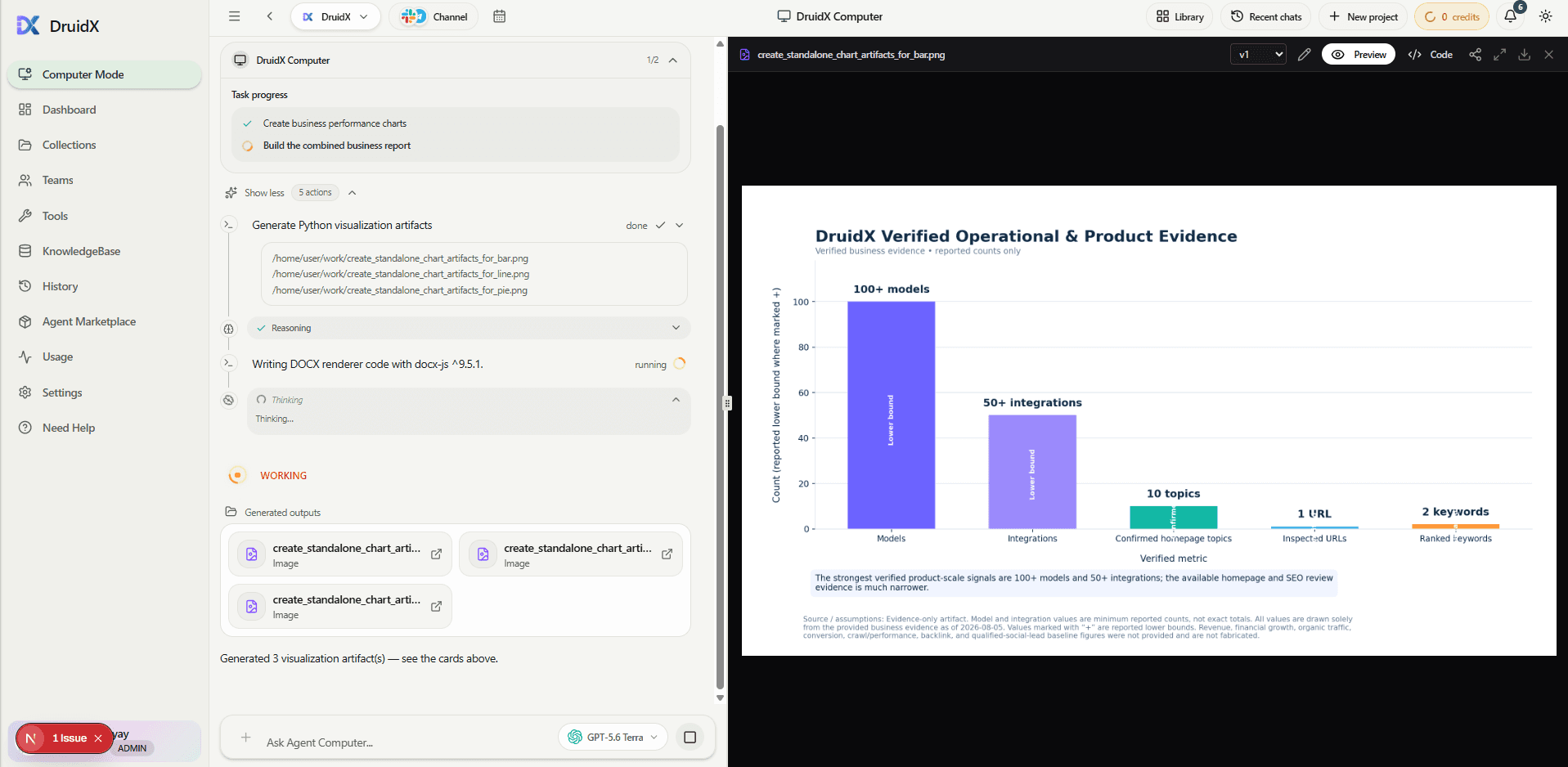The width and height of the screenshot is (1568, 767).
Task: Open Recent chats
Action: pos(1266,16)
